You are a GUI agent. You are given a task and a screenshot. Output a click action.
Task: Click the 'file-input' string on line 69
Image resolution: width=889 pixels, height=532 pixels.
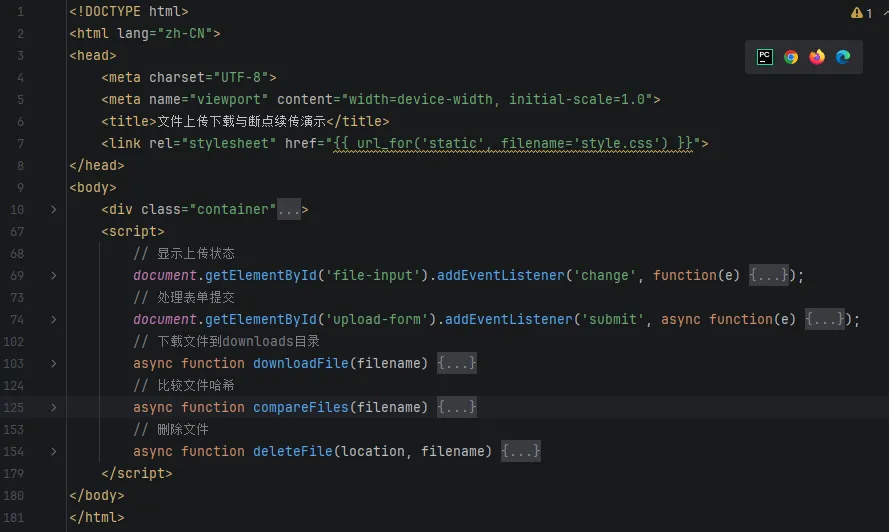click(372, 276)
